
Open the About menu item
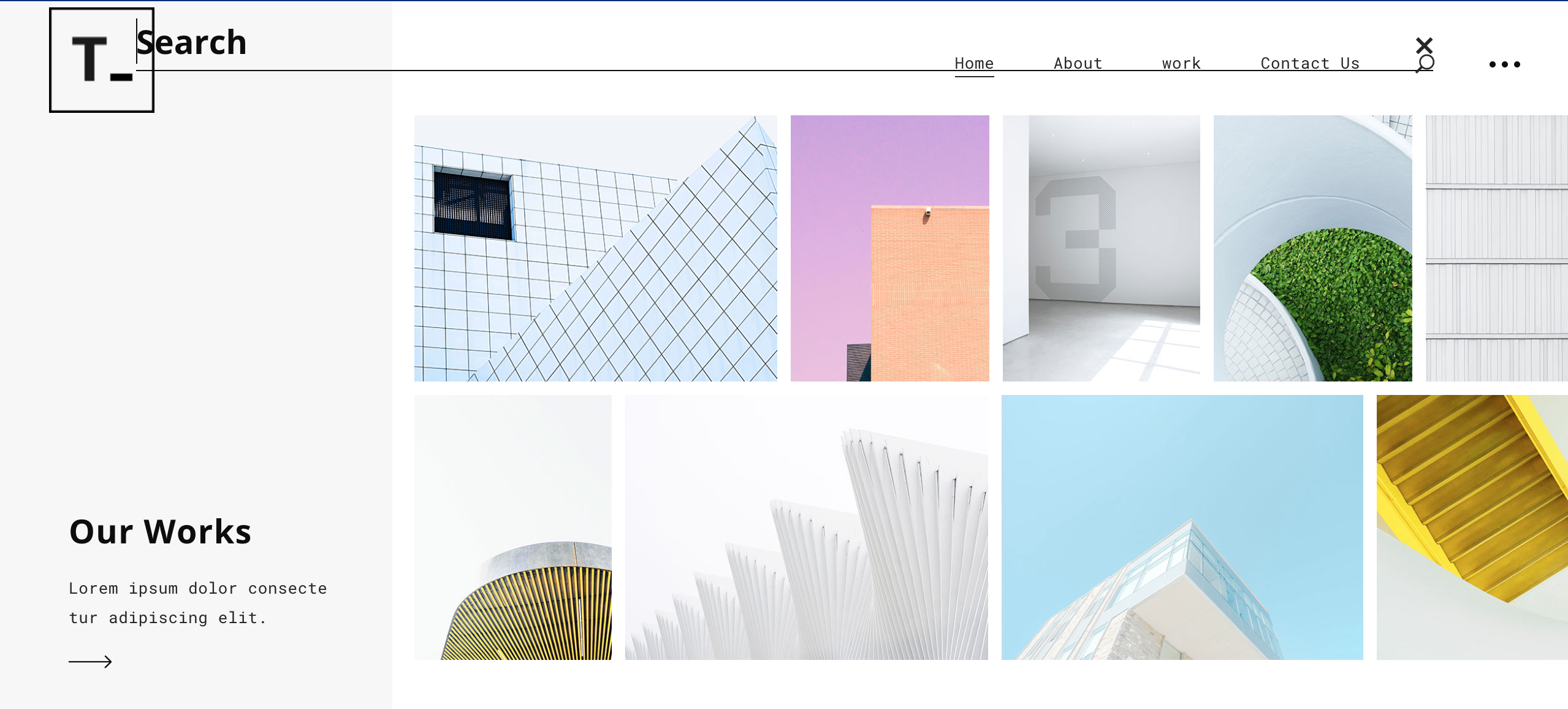pyautogui.click(x=1077, y=63)
